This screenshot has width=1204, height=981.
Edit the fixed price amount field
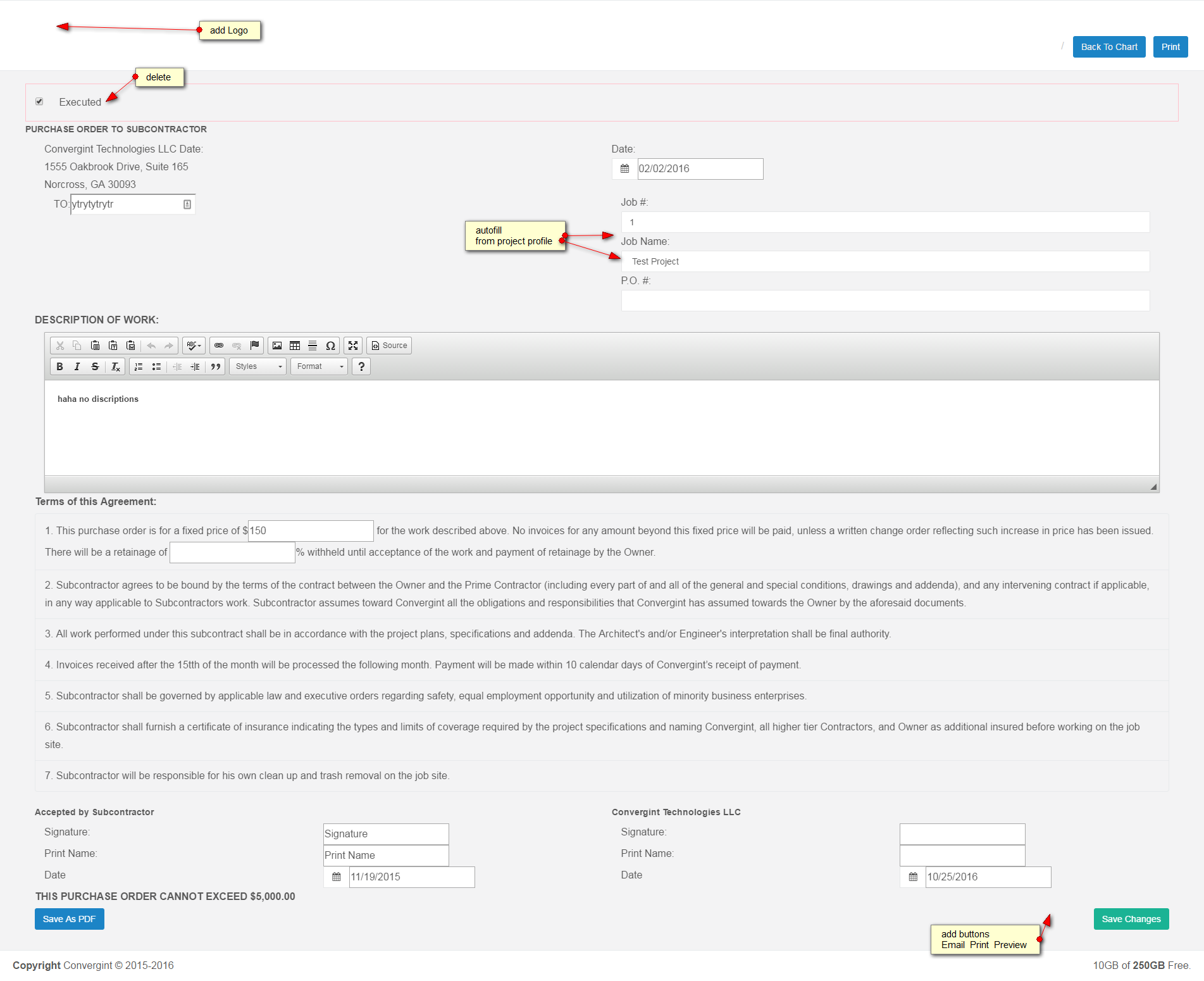click(x=311, y=531)
